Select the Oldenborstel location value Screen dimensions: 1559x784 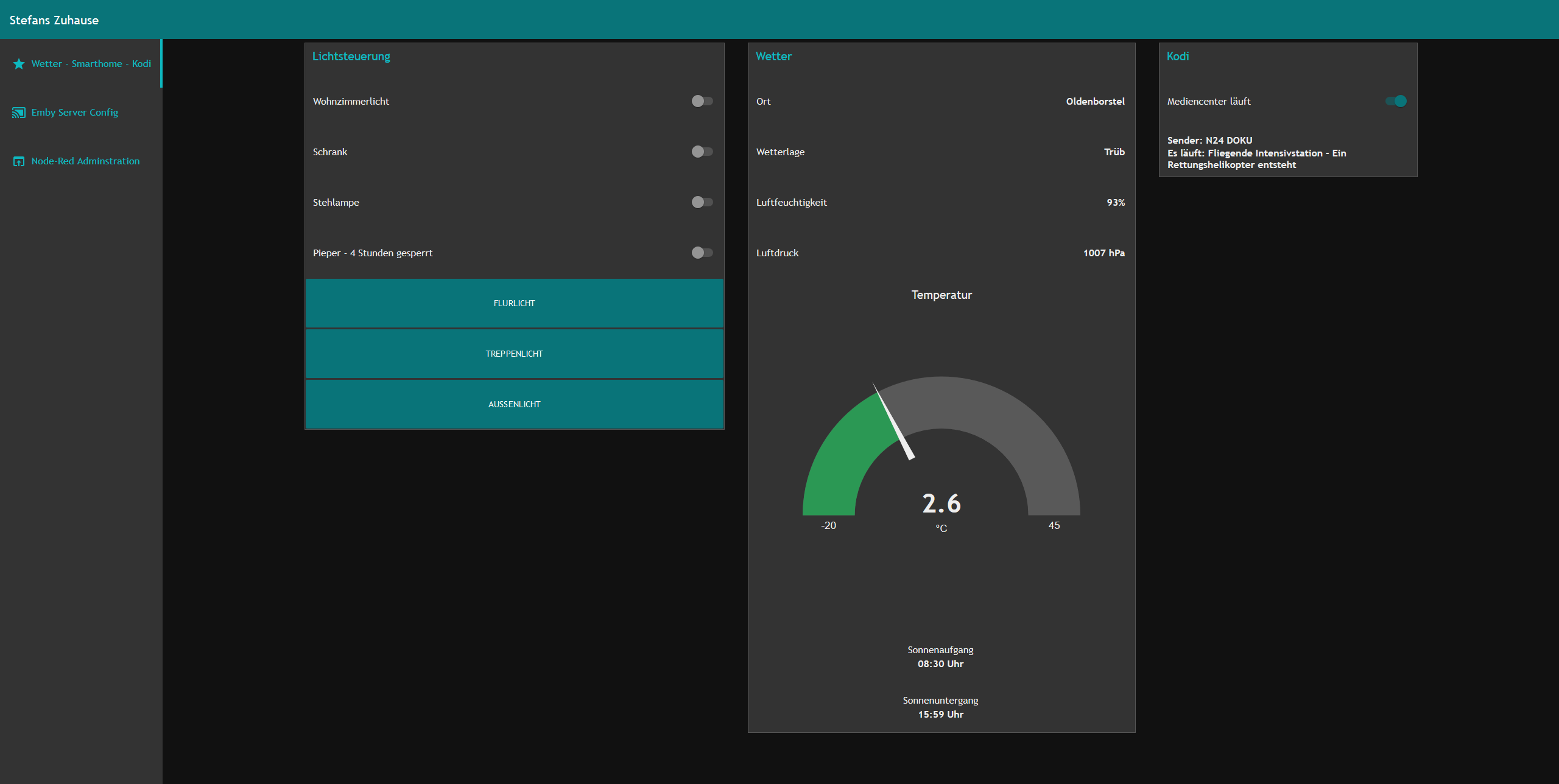(1095, 101)
